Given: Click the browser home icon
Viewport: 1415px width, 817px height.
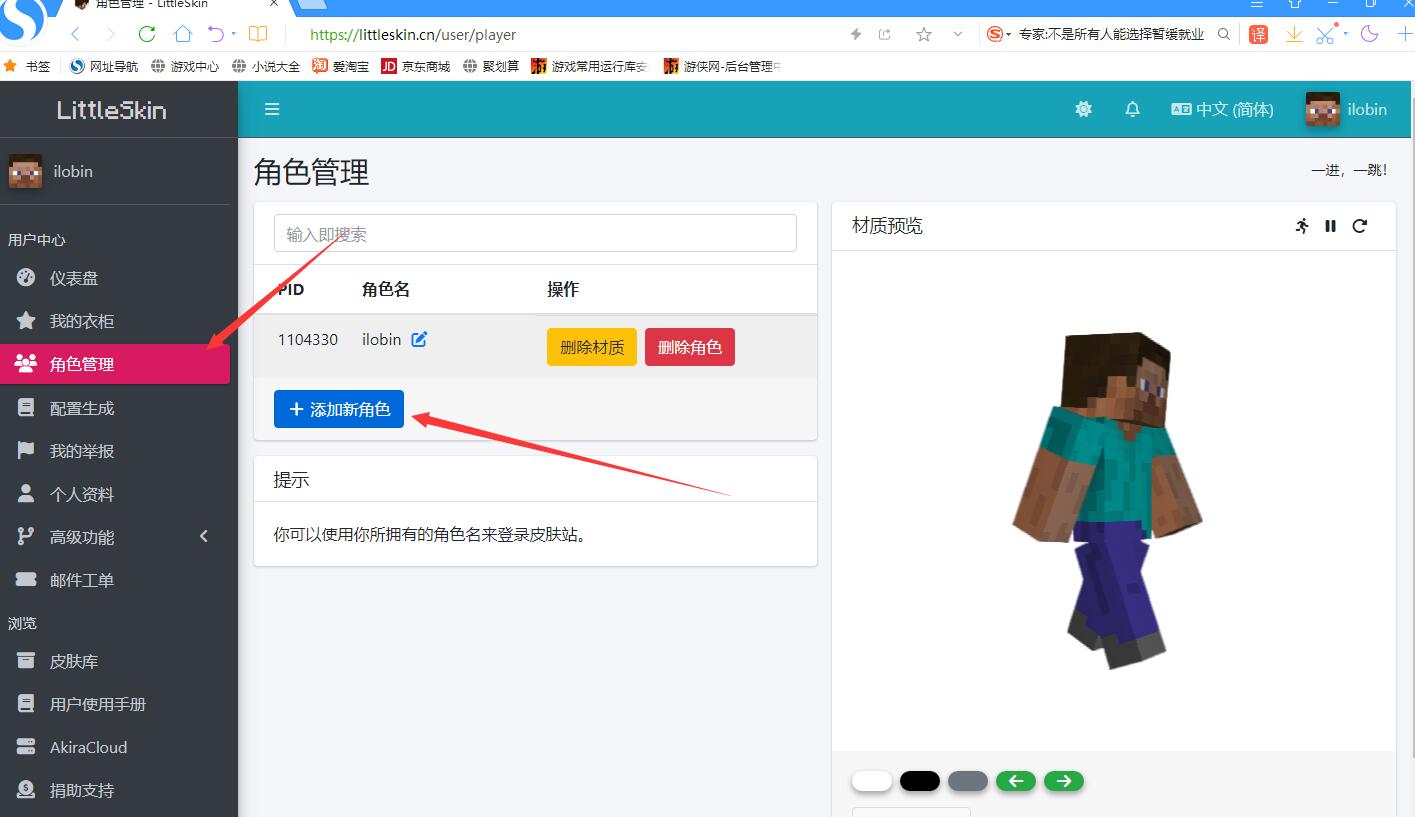Looking at the screenshot, I should pos(182,34).
